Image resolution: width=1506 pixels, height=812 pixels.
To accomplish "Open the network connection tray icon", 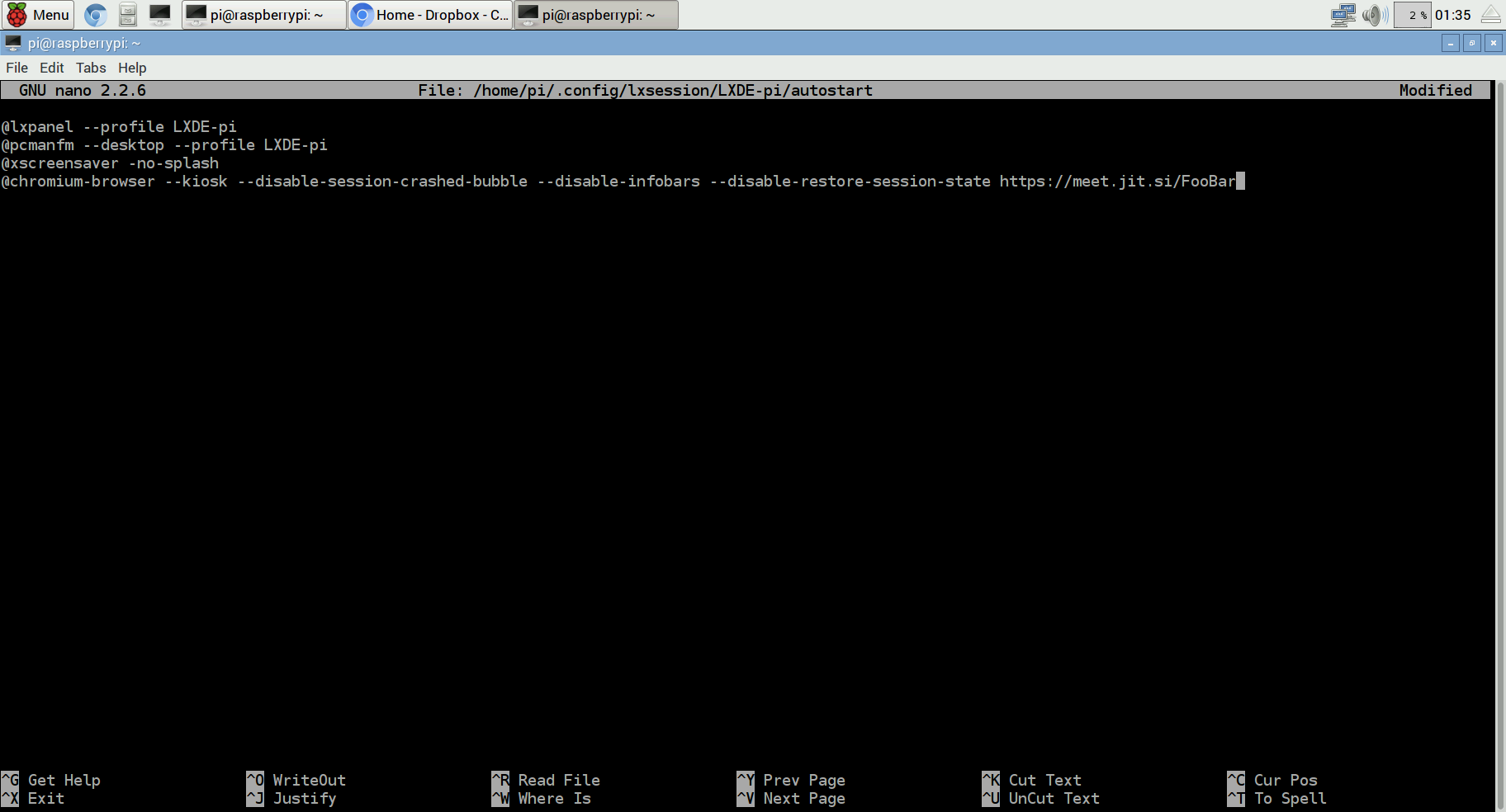I will 1343,15.
